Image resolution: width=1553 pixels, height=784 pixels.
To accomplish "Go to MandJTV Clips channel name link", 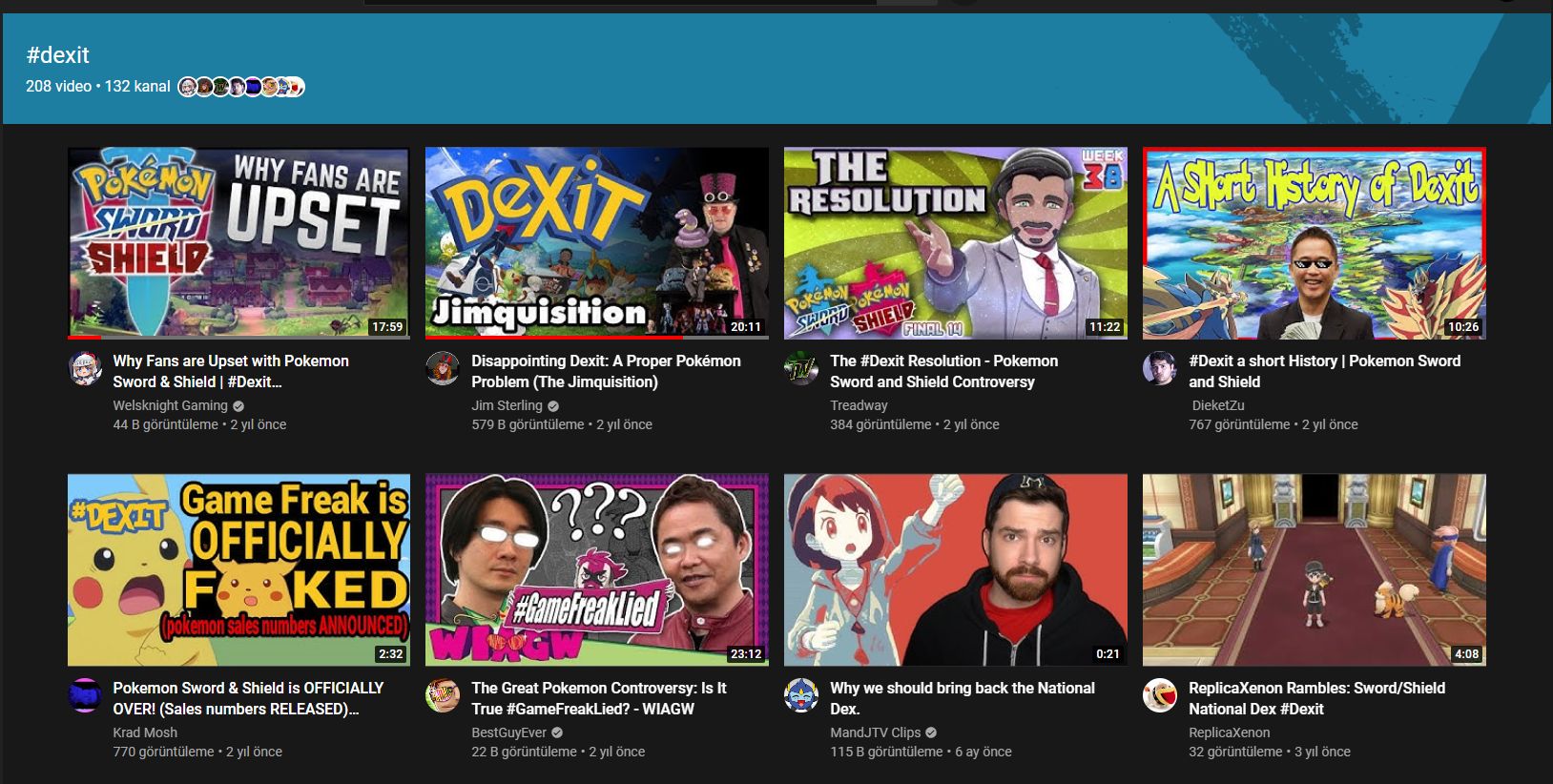I will [x=875, y=732].
